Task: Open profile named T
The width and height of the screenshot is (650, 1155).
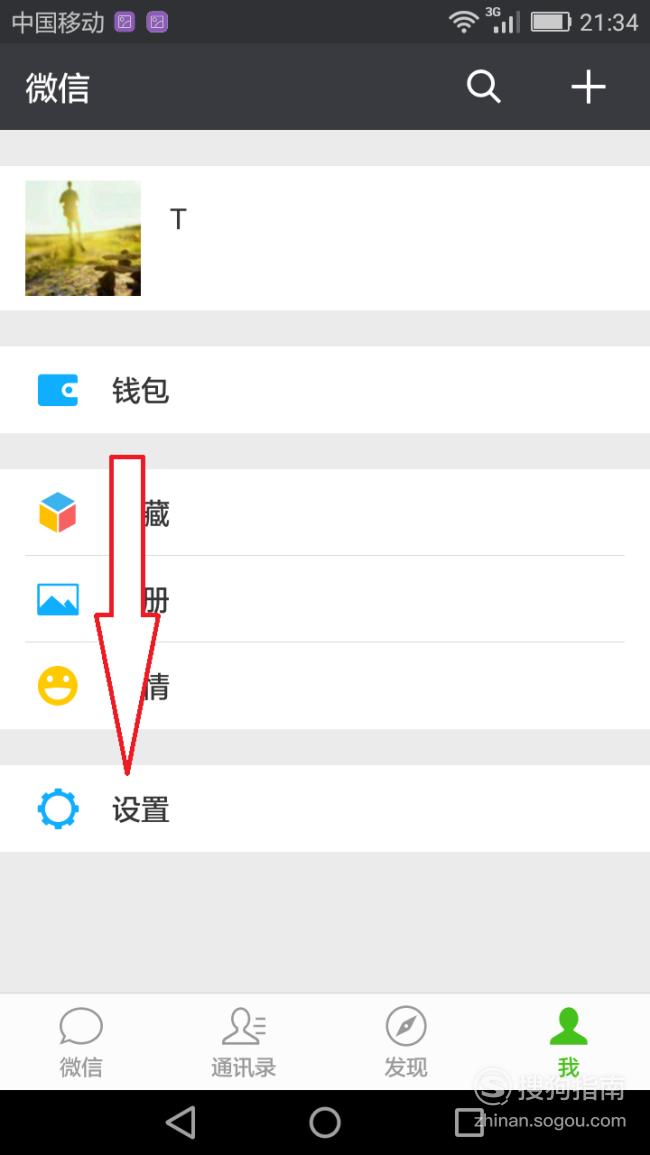Action: click(325, 238)
